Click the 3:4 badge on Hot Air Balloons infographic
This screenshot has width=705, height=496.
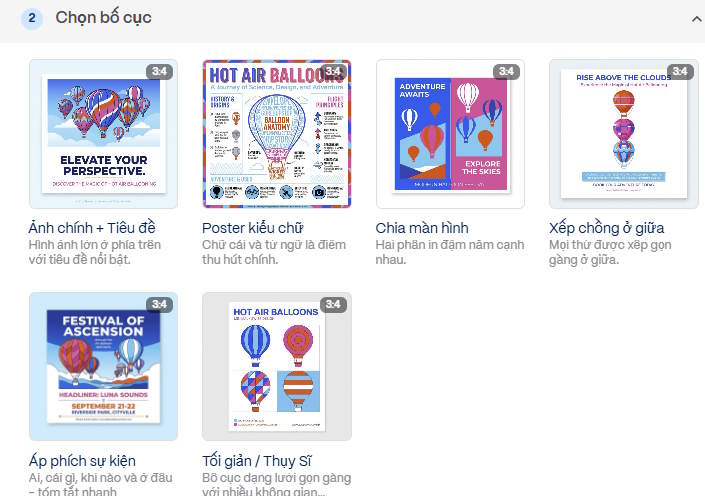click(333, 71)
